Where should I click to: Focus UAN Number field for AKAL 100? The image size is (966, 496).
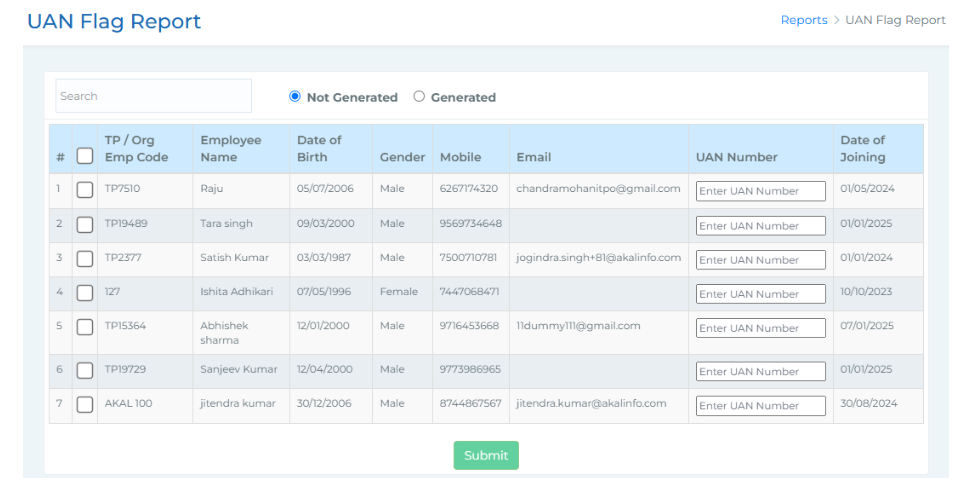click(x=760, y=406)
